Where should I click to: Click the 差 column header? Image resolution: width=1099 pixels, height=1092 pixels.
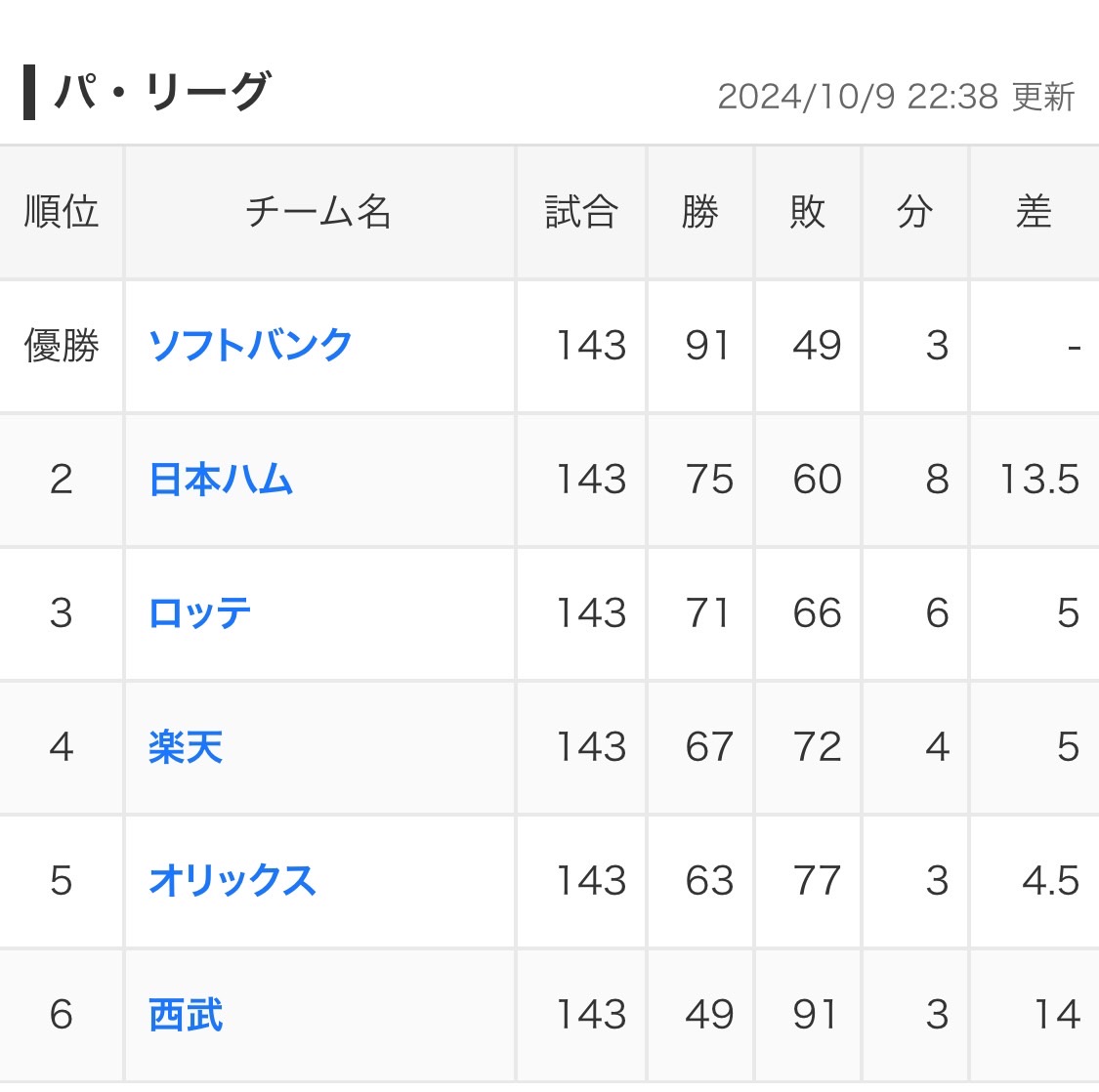pyautogui.click(x=1034, y=212)
